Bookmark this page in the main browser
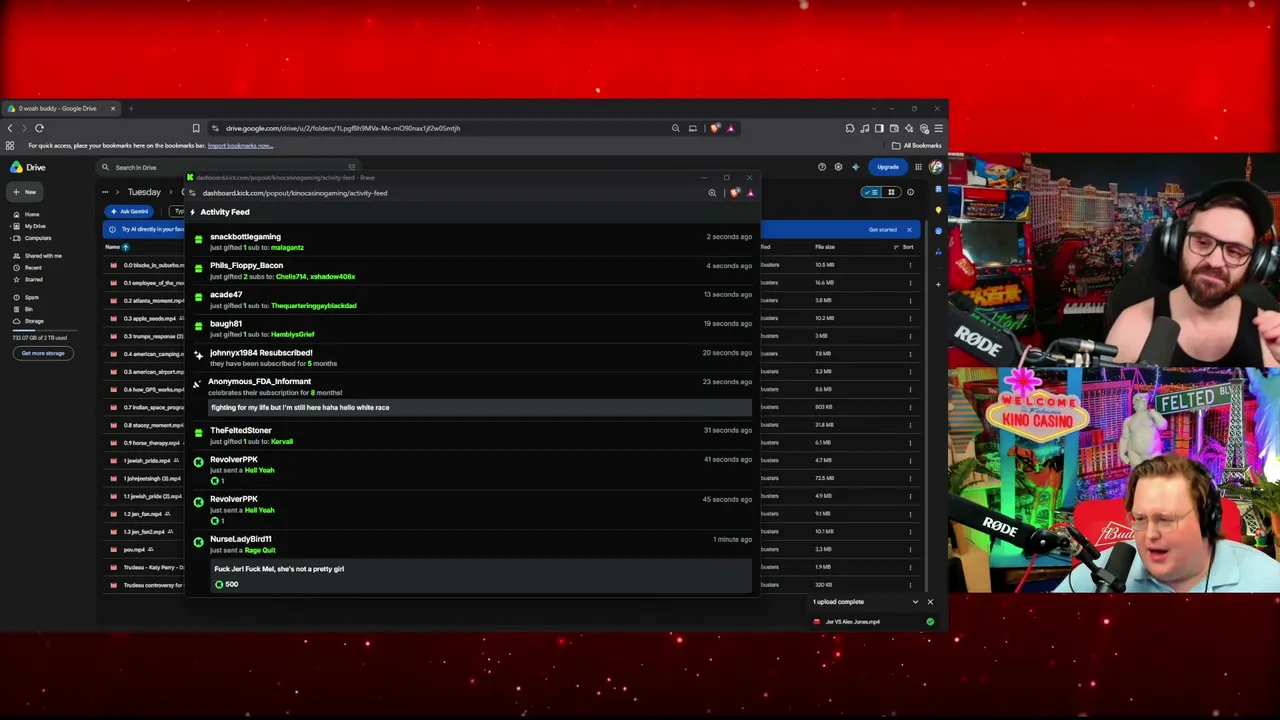The height and width of the screenshot is (720, 1280). tap(196, 128)
